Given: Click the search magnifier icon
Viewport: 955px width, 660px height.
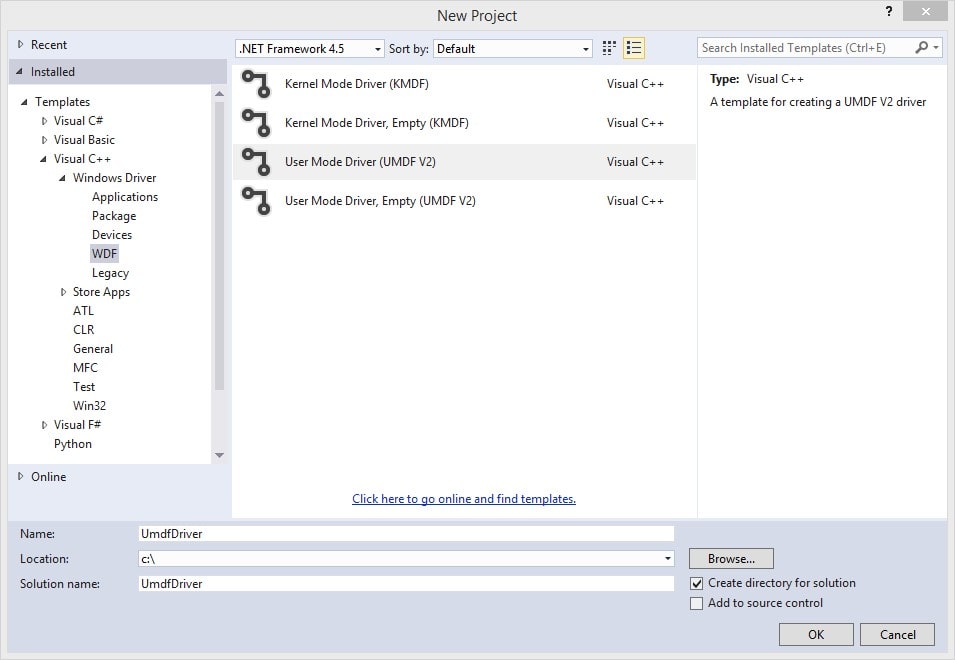Looking at the screenshot, I should click(921, 48).
